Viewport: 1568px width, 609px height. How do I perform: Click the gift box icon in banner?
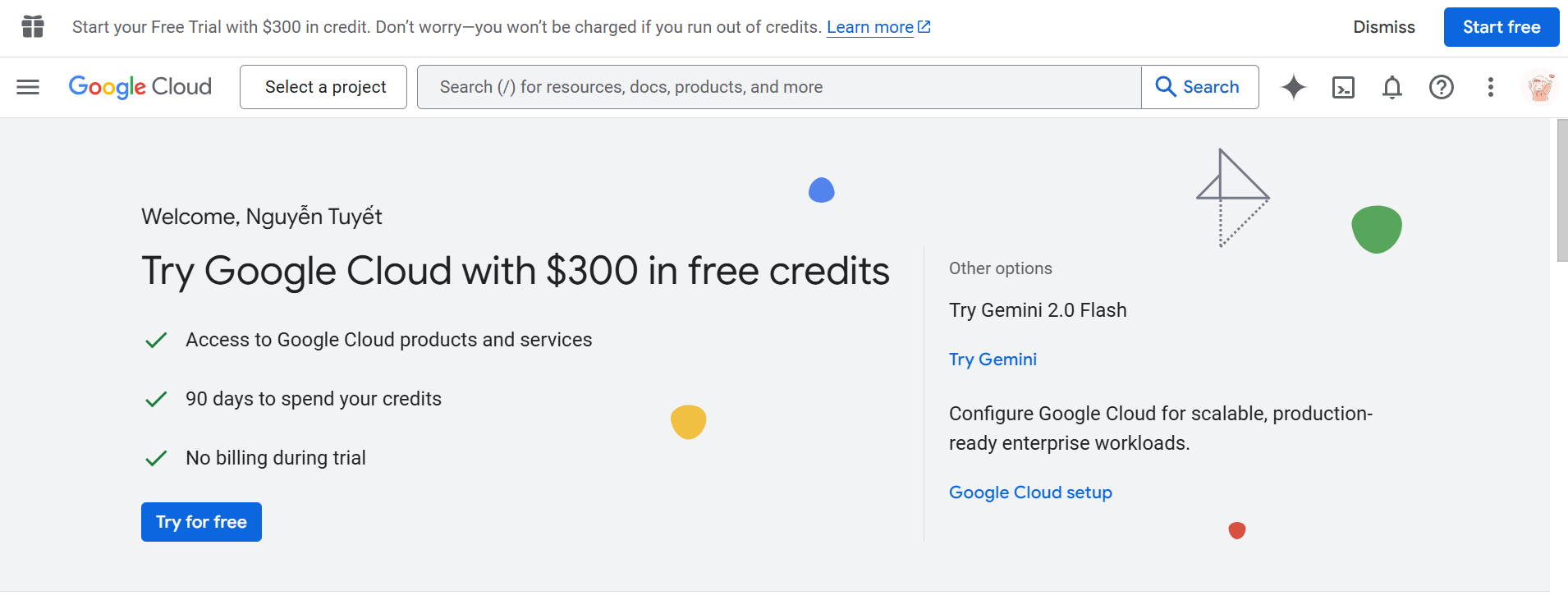[33, 27]
